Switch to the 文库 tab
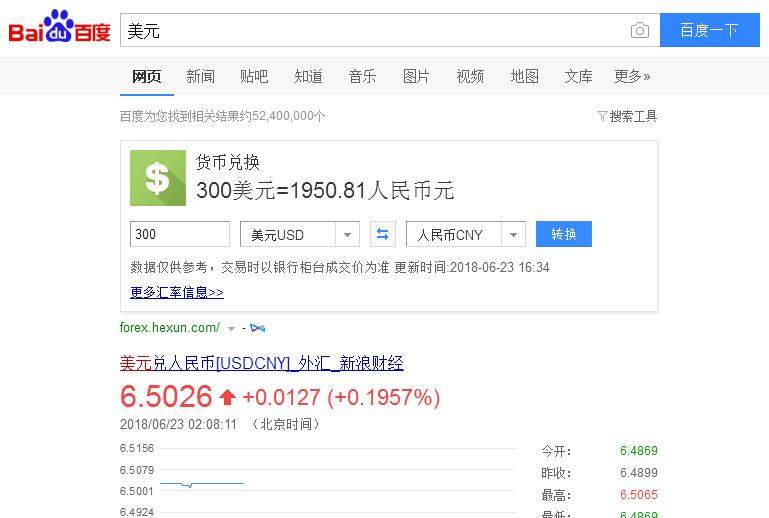The image size is (769, 518). pos(578,77)
